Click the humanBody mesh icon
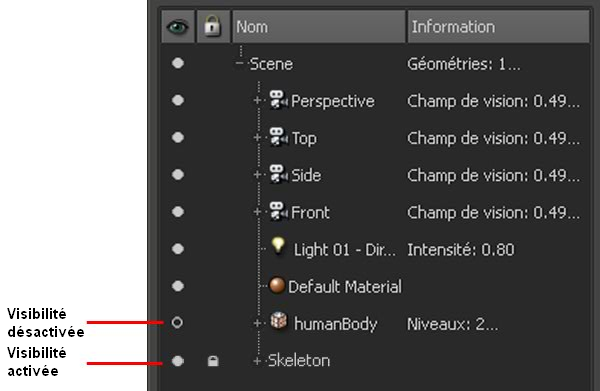The height and width of the screenshot is (391, 600). pos(279,321)
